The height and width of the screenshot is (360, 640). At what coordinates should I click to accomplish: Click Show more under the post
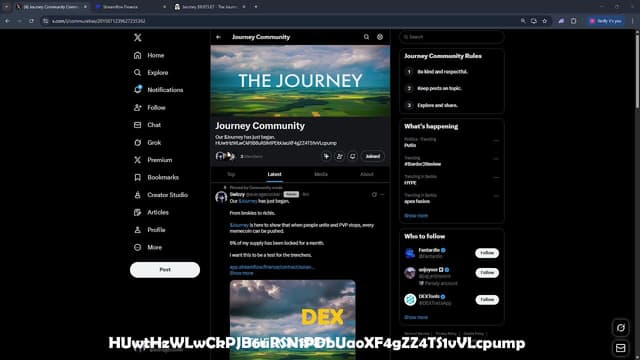pyautogui.click(x=241, y=273)
